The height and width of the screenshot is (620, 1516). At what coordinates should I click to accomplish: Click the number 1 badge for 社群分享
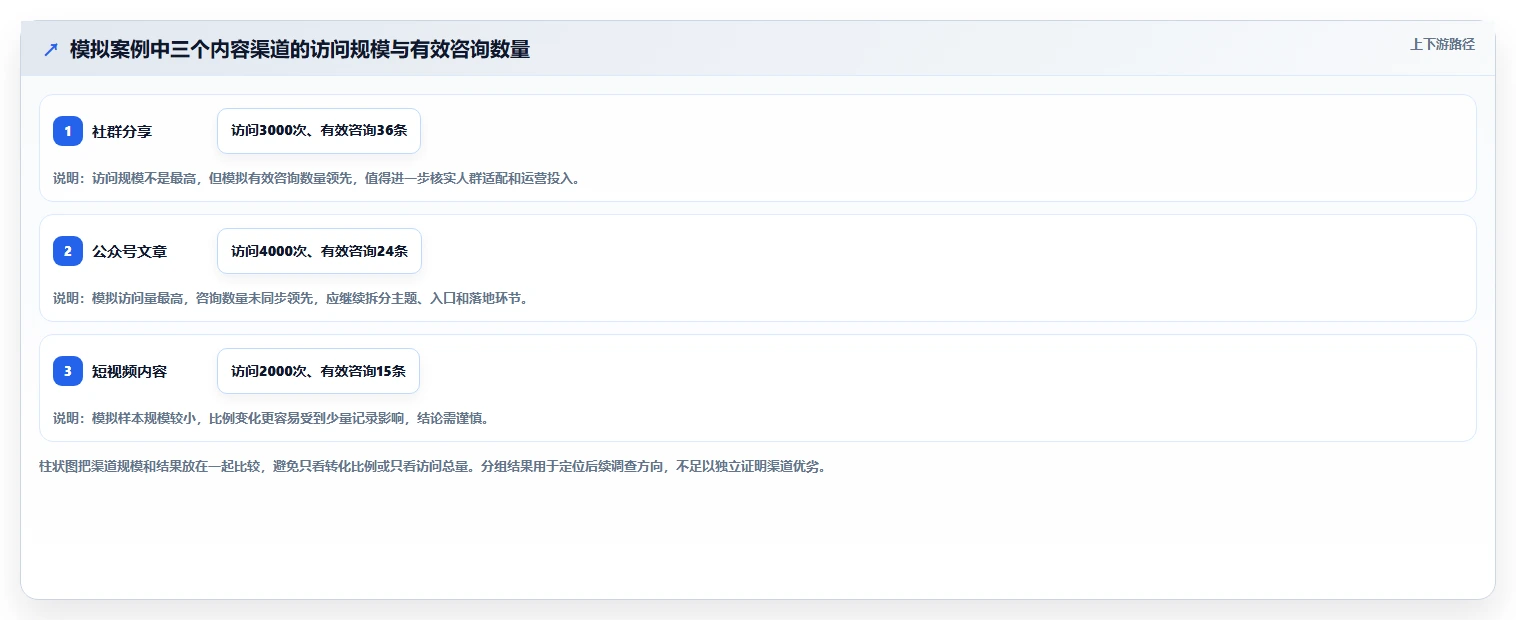(68, 131)
